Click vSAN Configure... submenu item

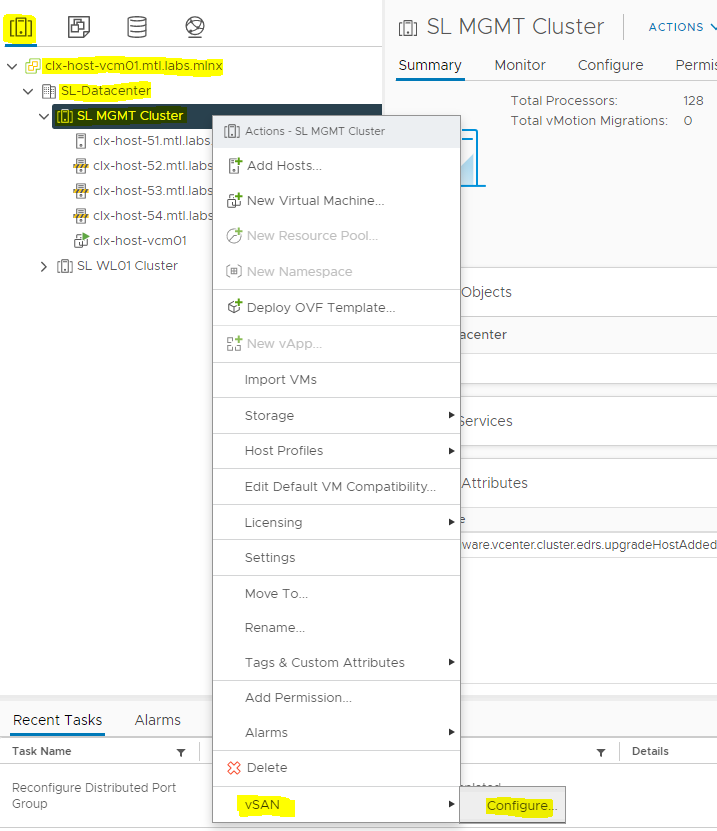coord(512,805)
